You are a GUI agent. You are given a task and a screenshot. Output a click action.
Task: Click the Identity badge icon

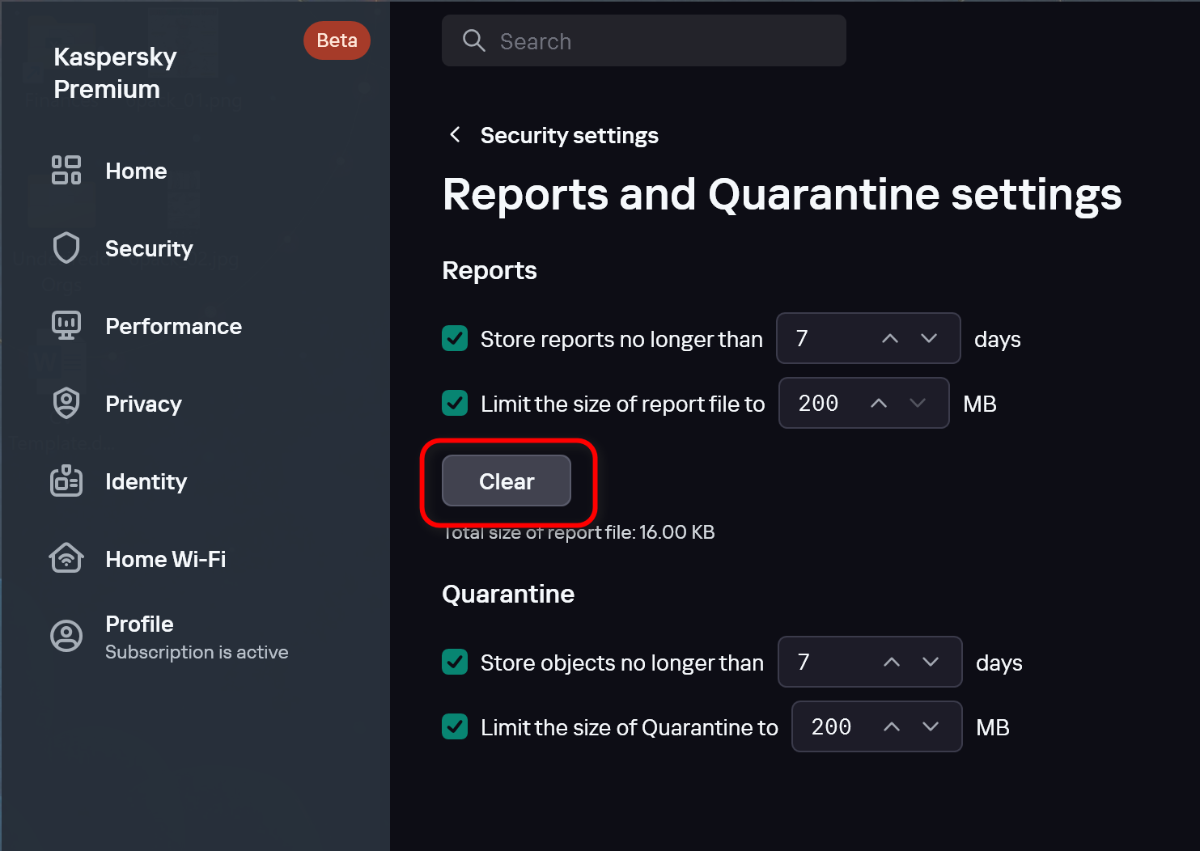click(x=66, y=481)
